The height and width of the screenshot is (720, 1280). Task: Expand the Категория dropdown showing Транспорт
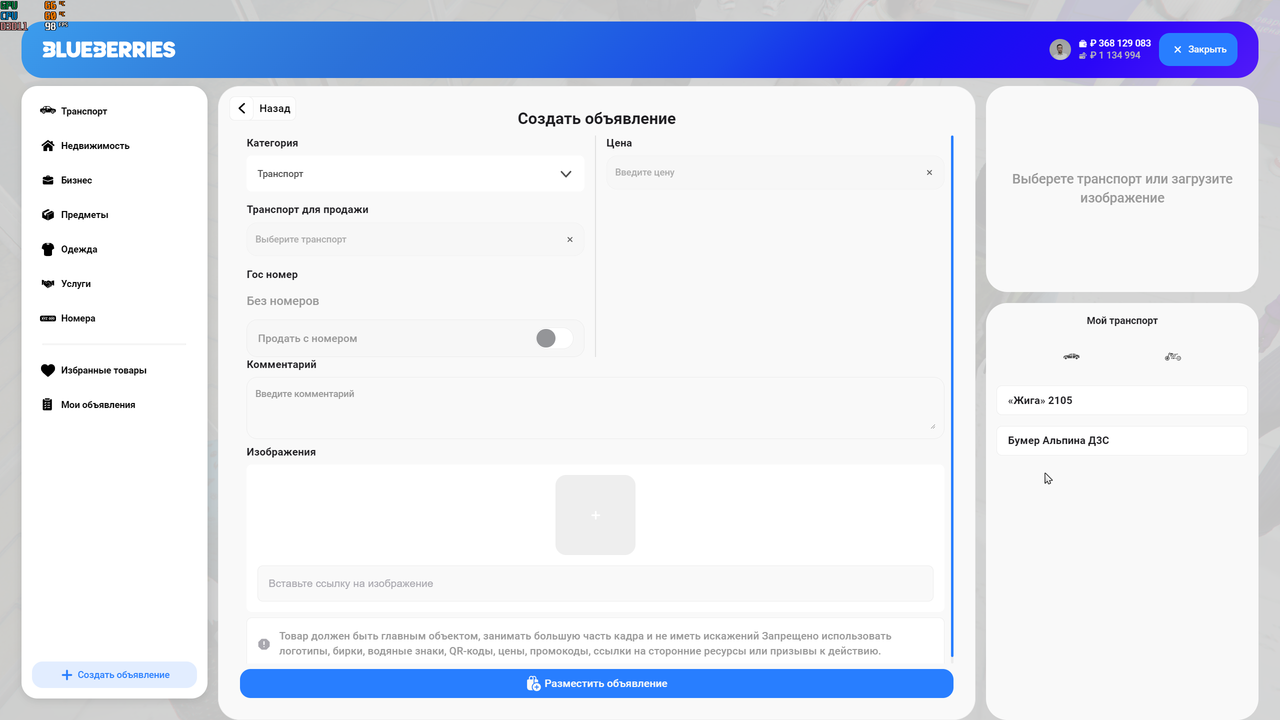click(415, 173)
